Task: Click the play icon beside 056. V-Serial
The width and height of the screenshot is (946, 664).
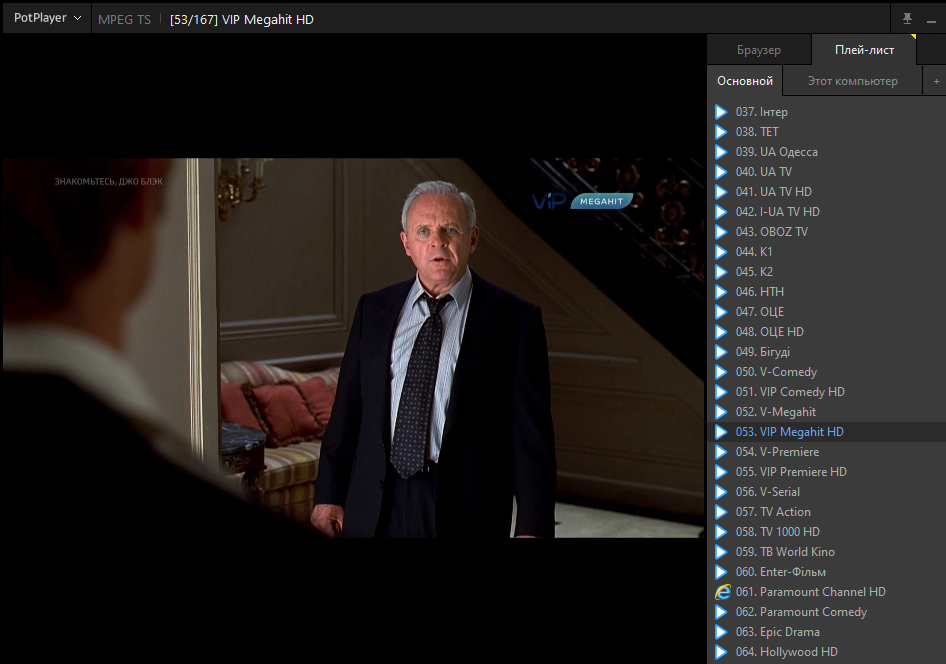Action: (721, 492)
